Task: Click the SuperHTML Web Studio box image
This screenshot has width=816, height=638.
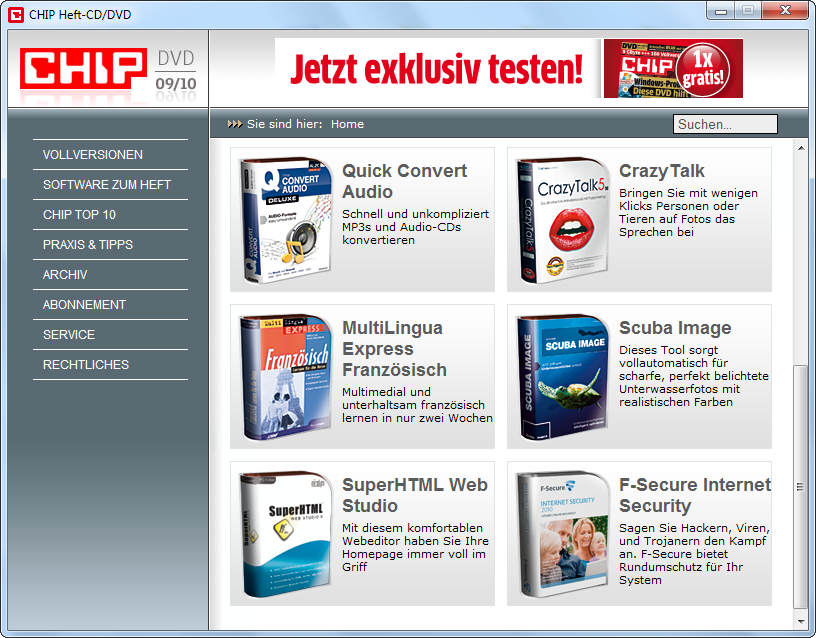Action: [285, 534]
